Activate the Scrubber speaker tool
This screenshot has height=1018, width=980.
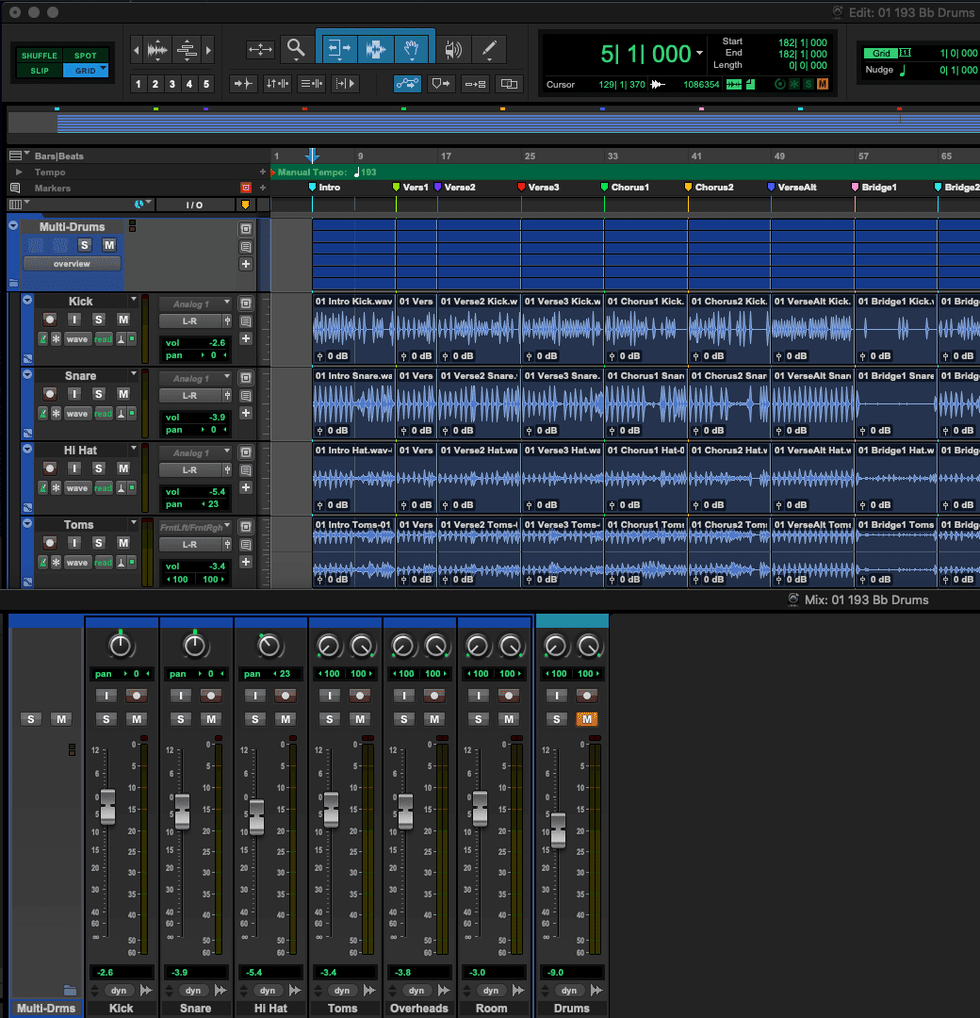(453, 48)
